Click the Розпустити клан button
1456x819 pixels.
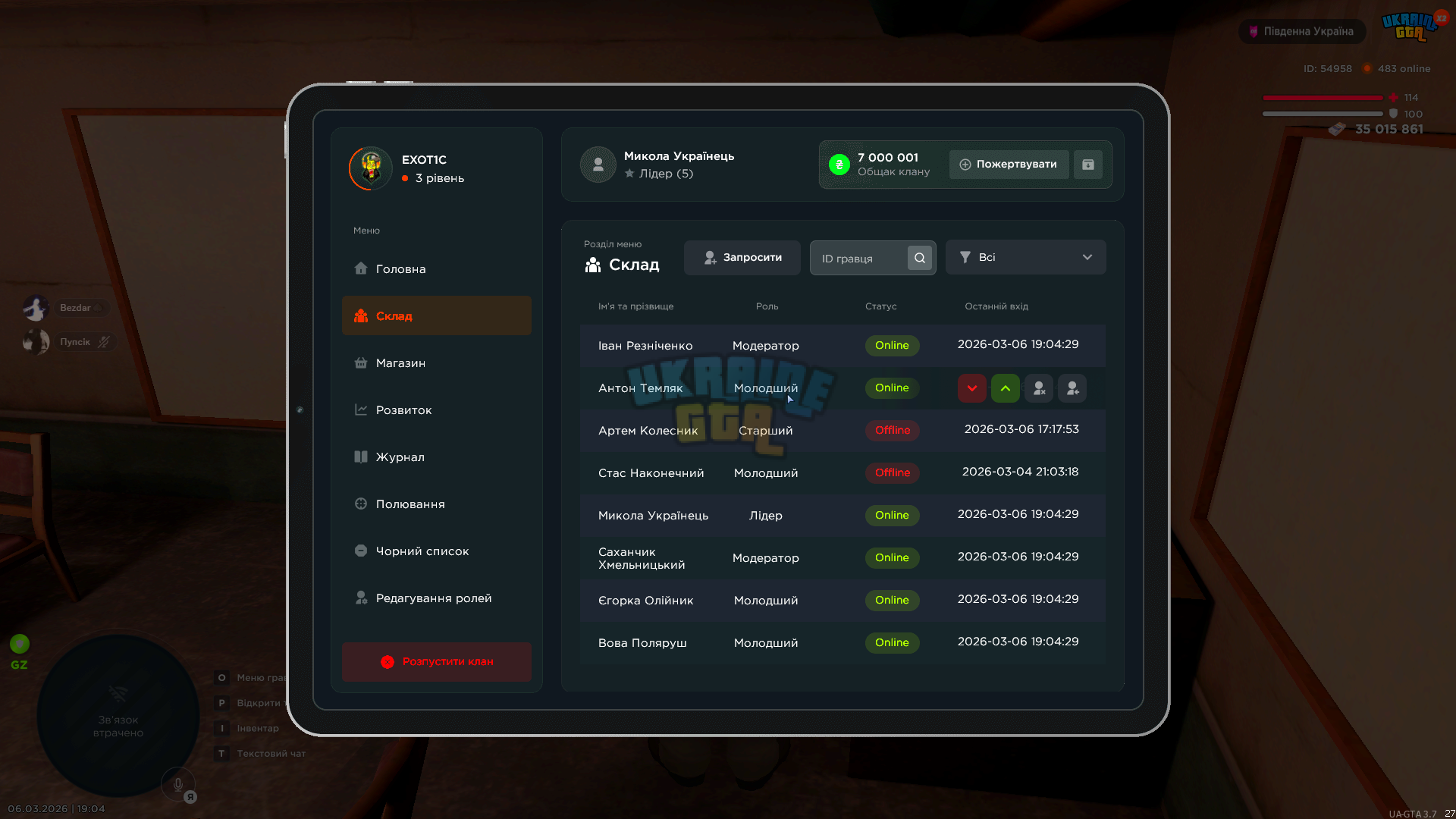point(436,661)
